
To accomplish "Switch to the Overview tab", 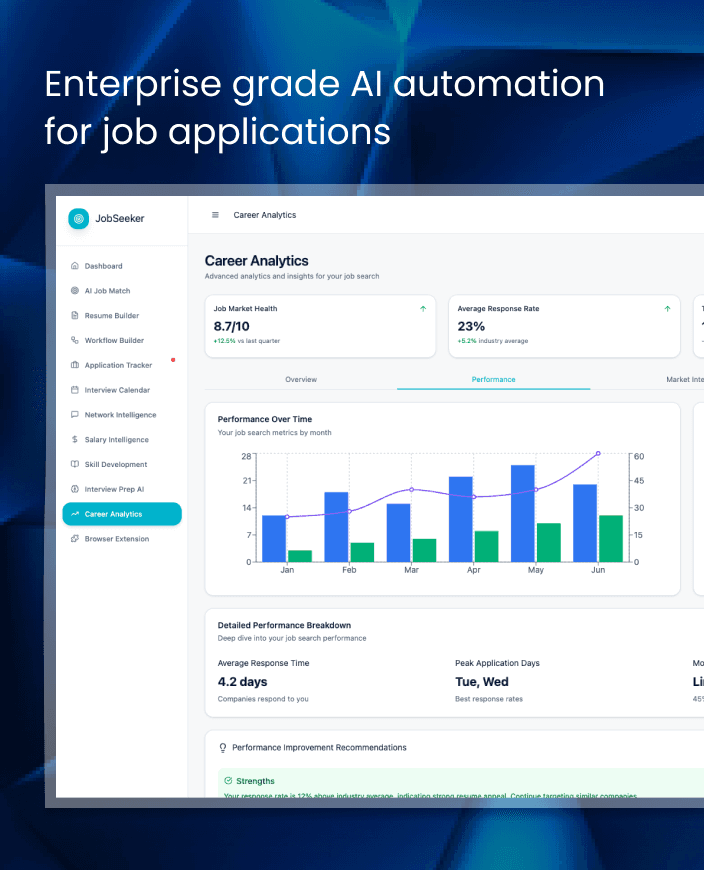I will point(301,380).
